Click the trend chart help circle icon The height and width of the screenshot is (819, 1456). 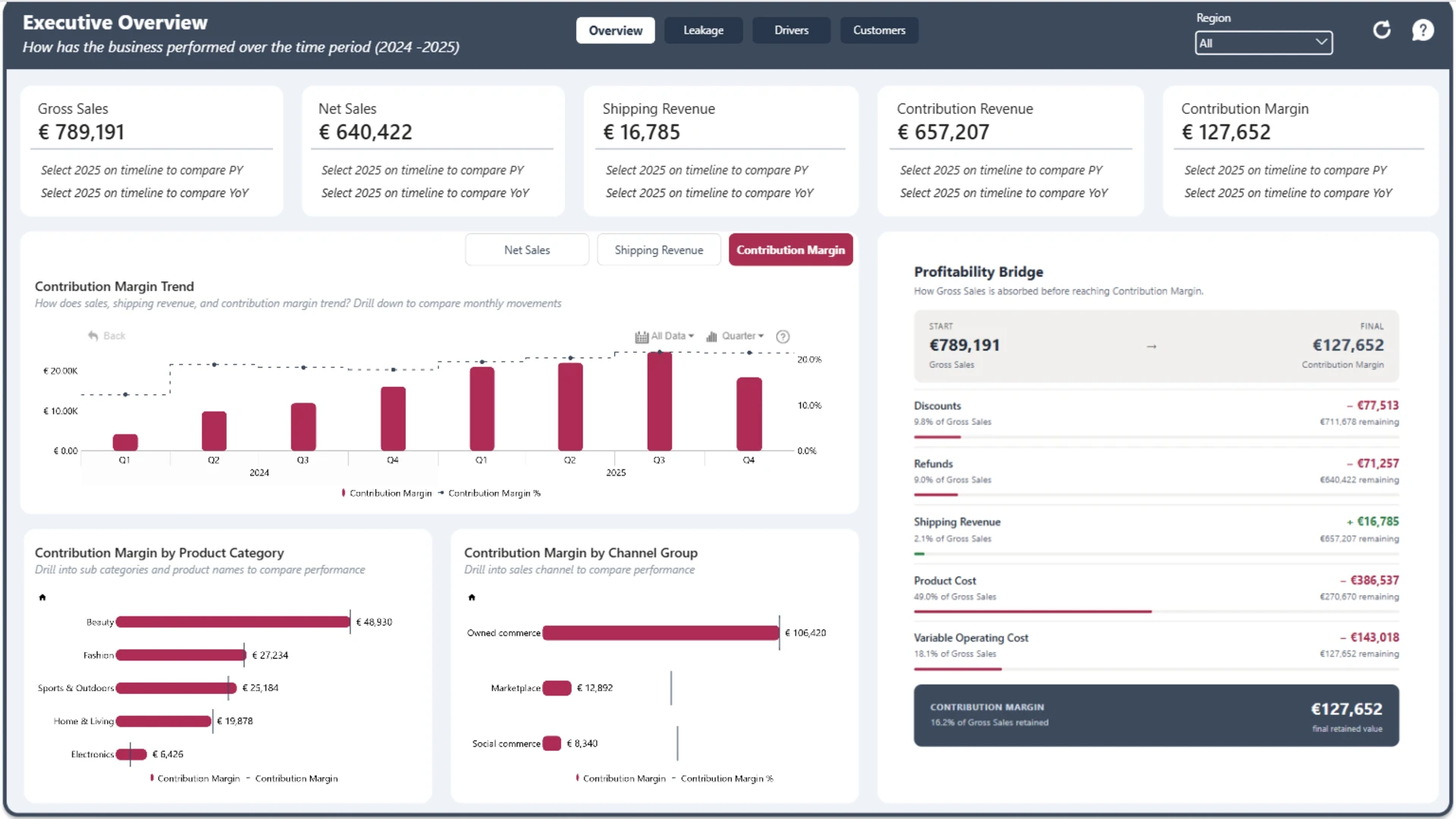(x=783, y=337)
